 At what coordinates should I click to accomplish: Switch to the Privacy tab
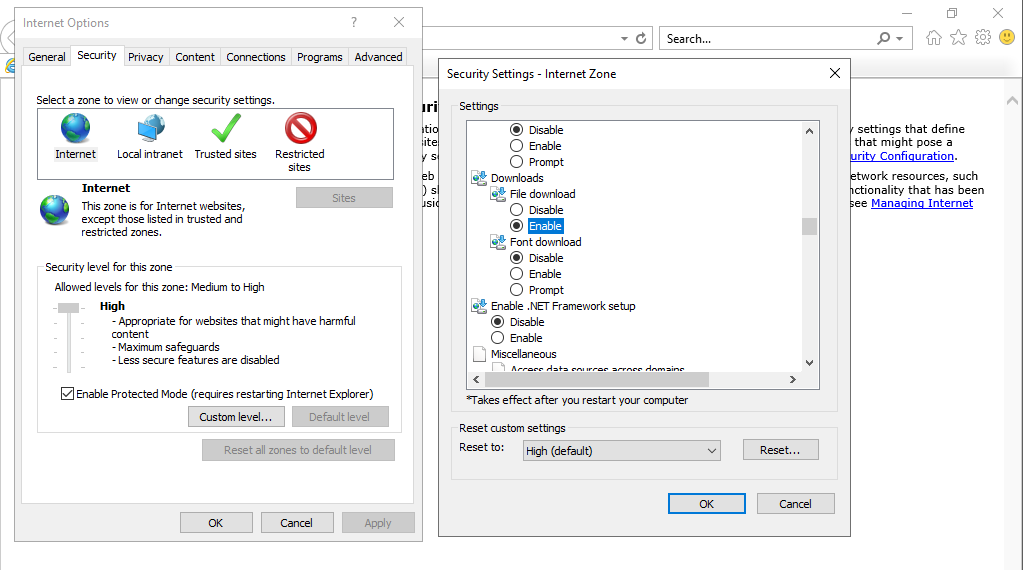pos(145,57)
